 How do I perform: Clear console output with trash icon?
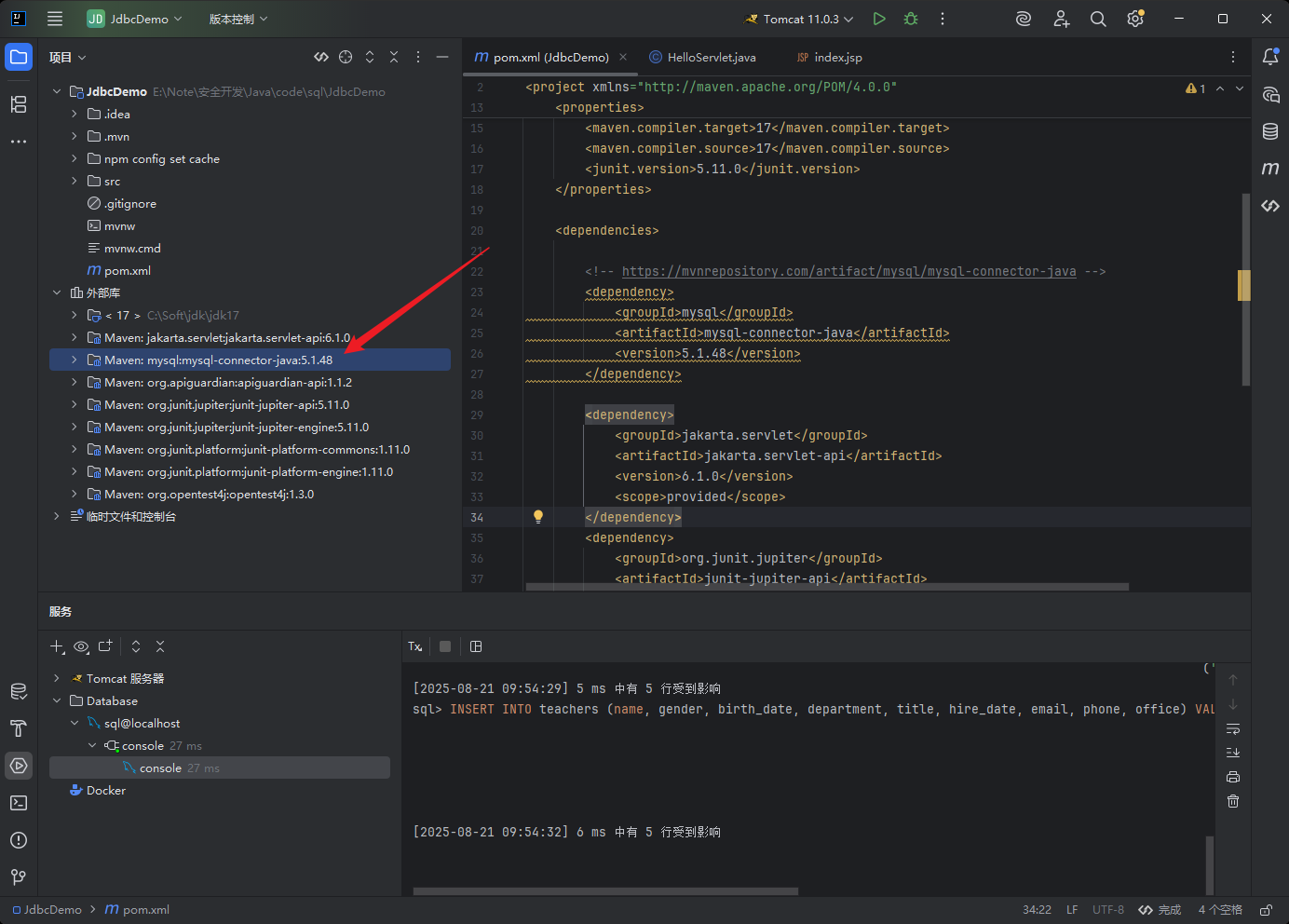point(1233,801)
